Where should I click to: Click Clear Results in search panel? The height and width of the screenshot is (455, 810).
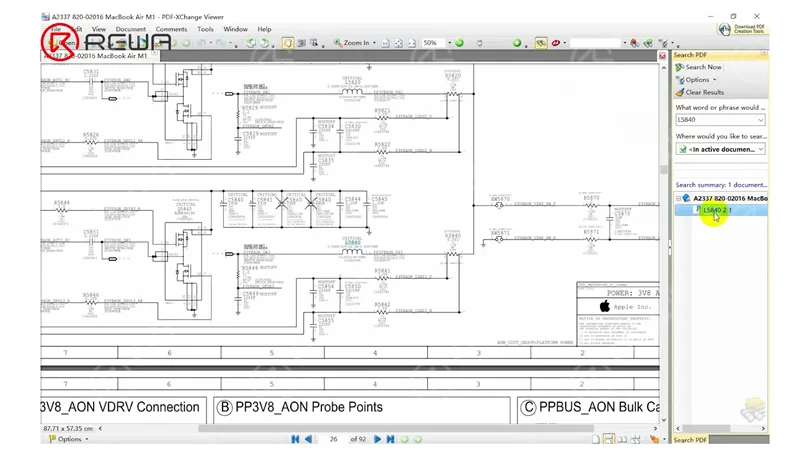pyautogui.click(x=700, y=92)
